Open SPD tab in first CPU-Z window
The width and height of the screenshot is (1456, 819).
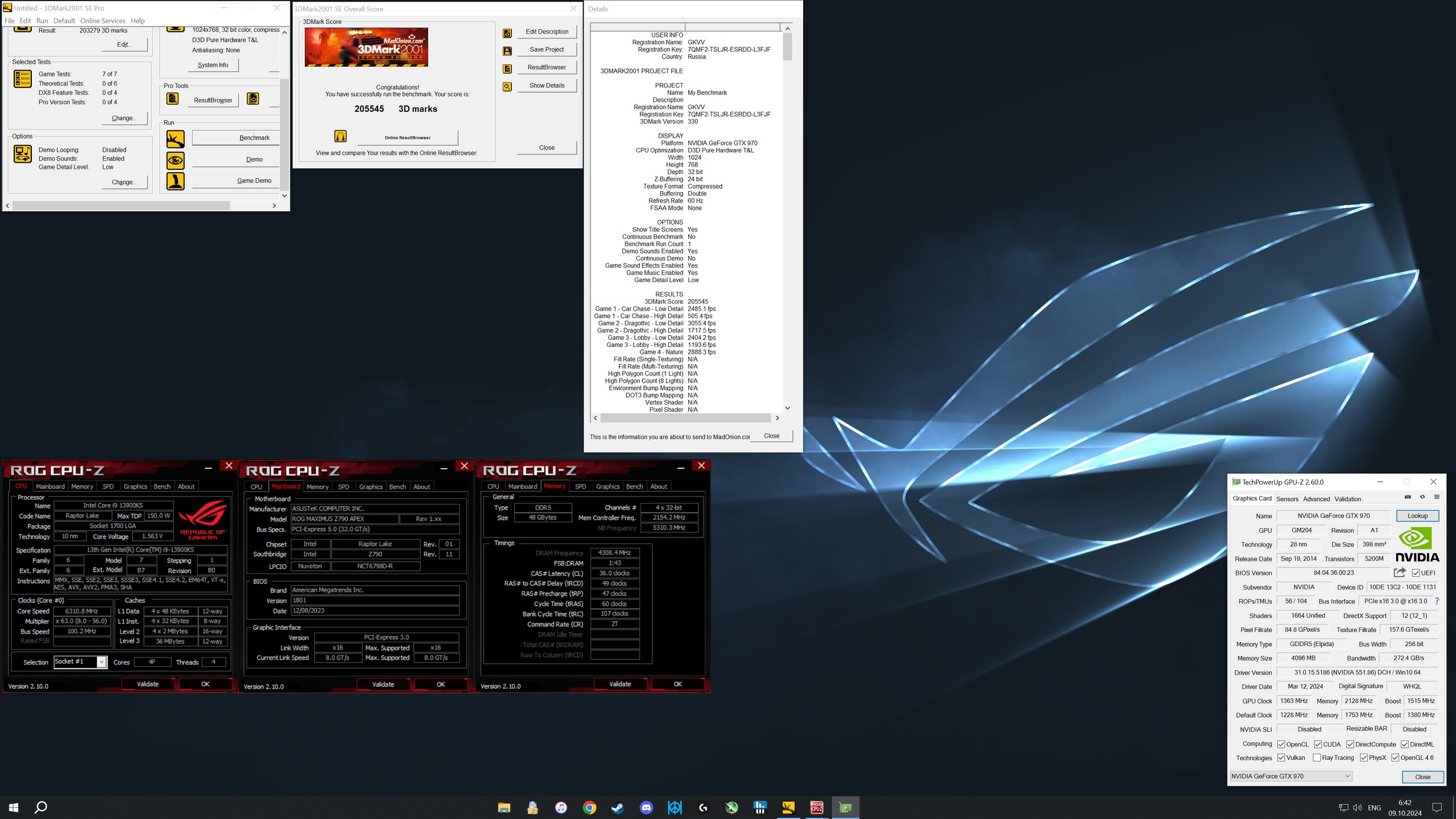click(108, 486)
